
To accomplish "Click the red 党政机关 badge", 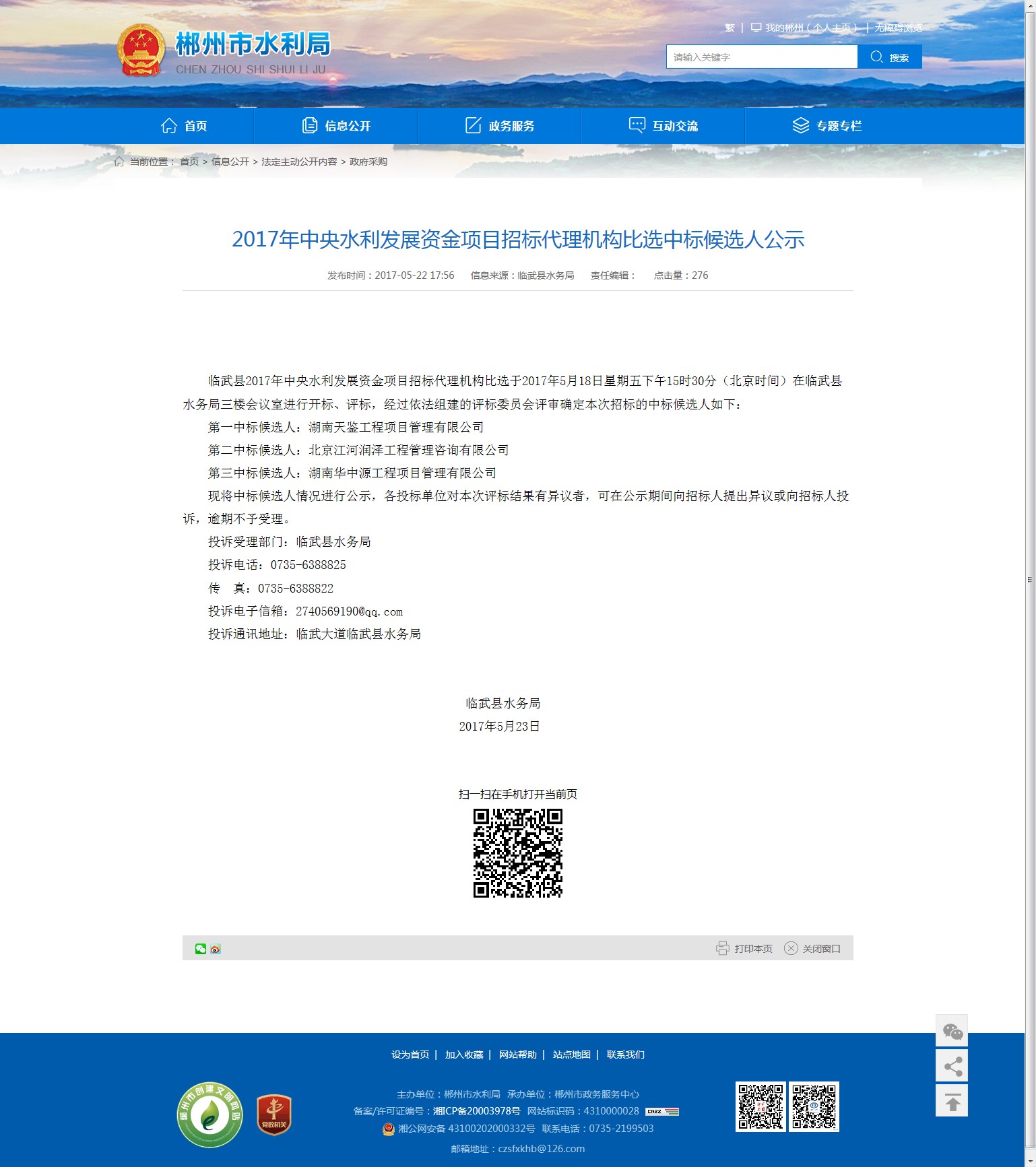I will [x=274, y=1114].
